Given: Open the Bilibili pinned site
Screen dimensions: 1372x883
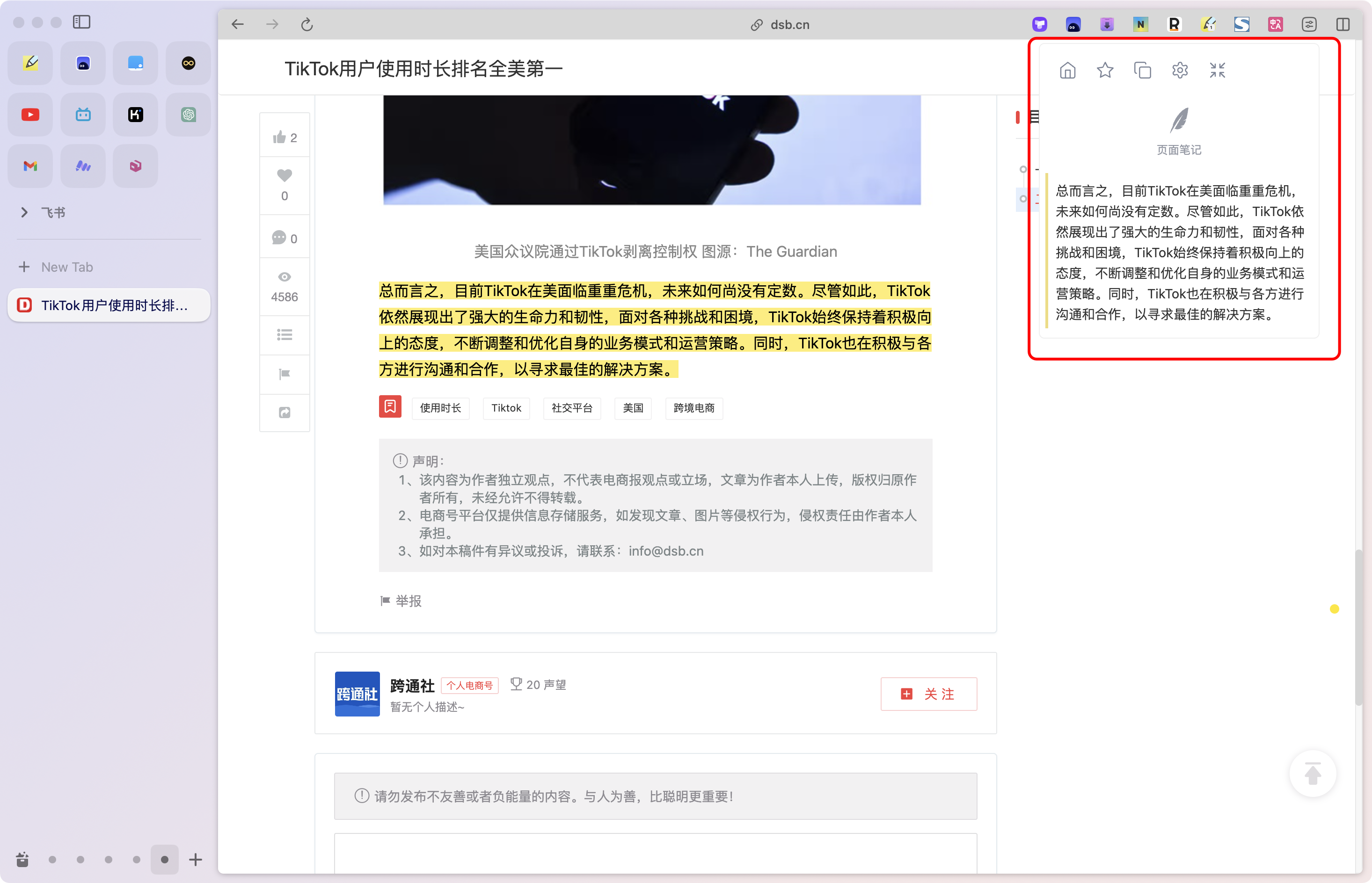Looking at the screenshot, I should (x=83, y=115).
